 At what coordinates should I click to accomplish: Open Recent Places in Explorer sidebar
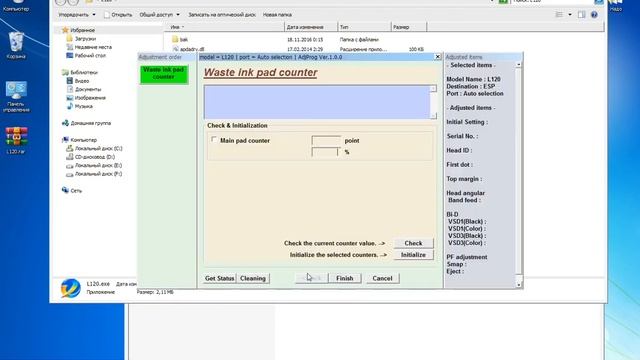click(x=93, y=47)
